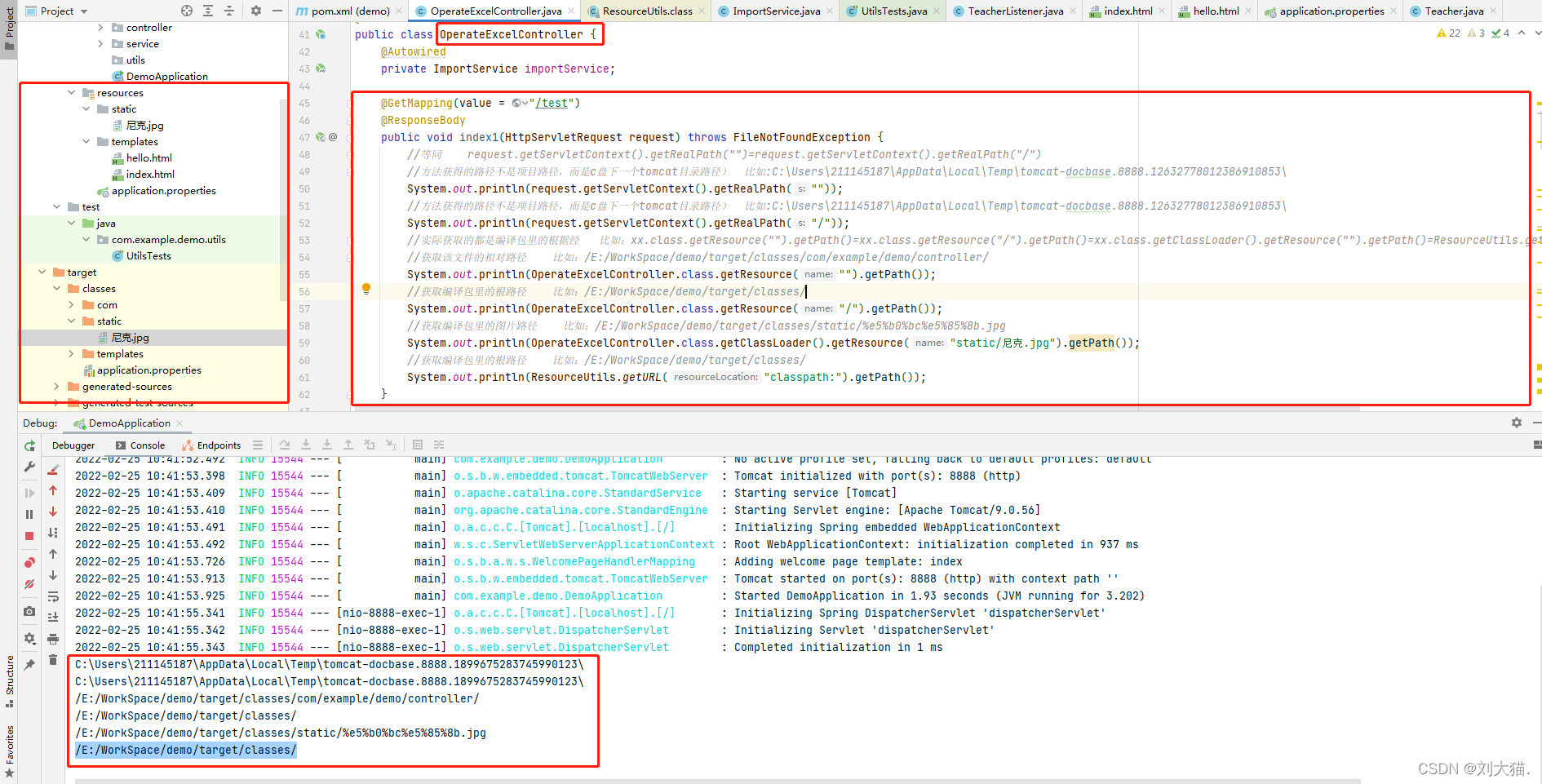Collapse the test folder
This screenshot has width=1542, height=784.
click(57, 206)
